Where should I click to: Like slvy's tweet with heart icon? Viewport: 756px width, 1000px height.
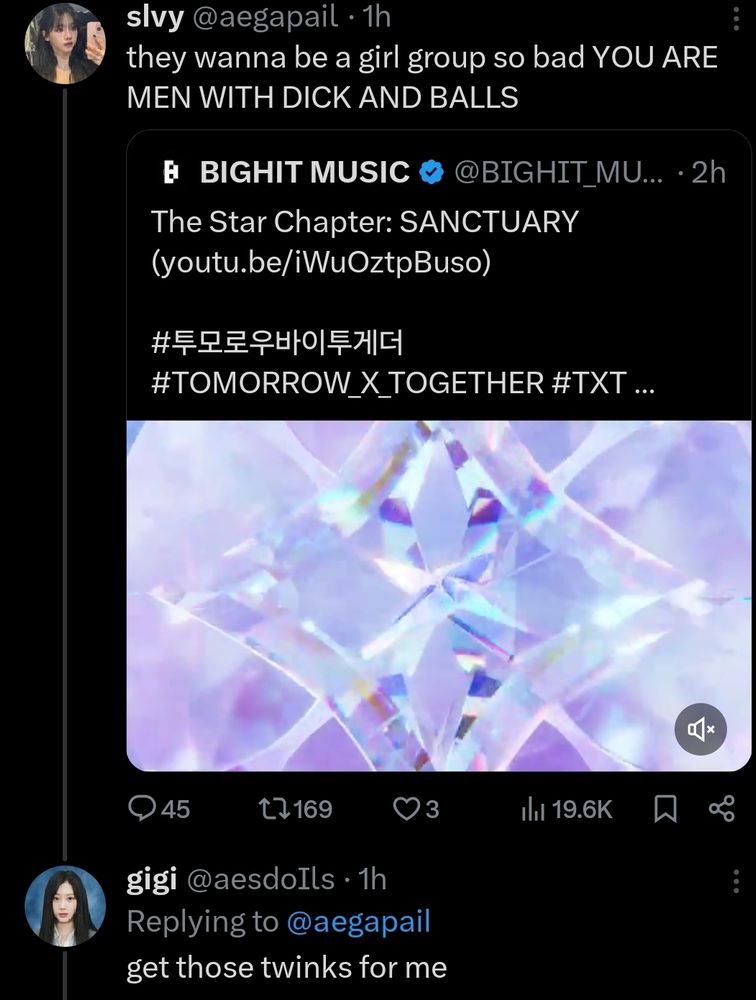click(416, 809)
